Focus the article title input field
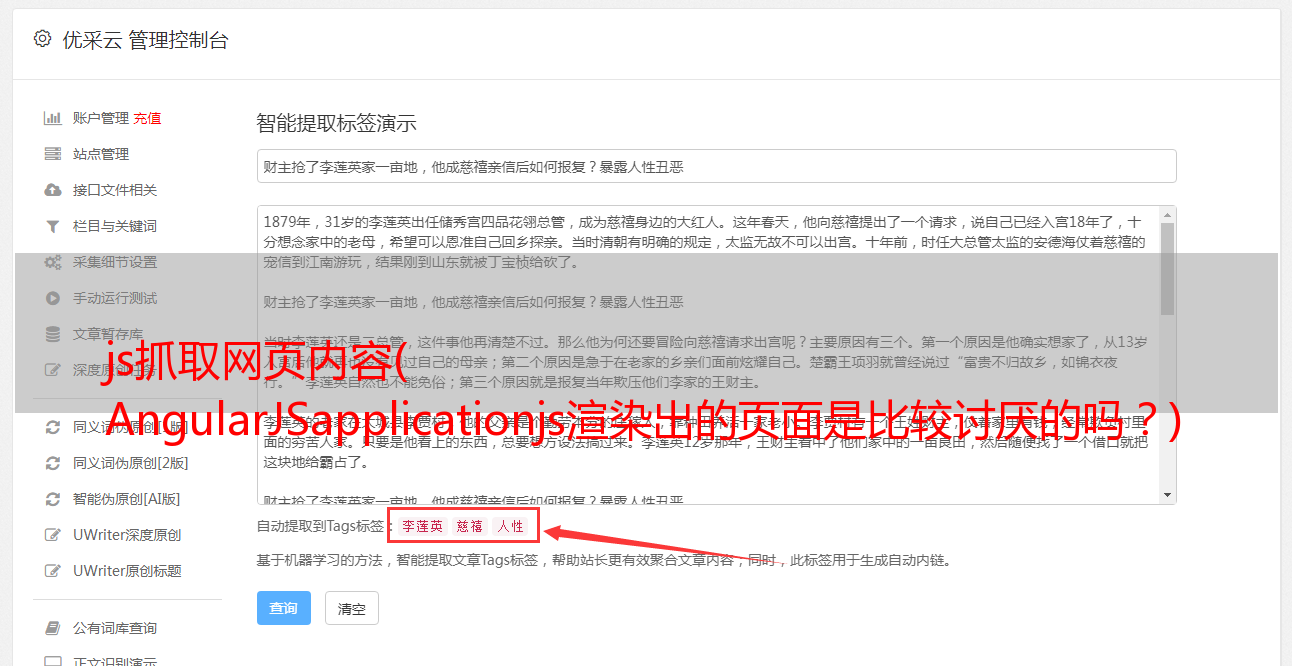Viewport: 1292px width, 666px height. click(x=716, y=166)
